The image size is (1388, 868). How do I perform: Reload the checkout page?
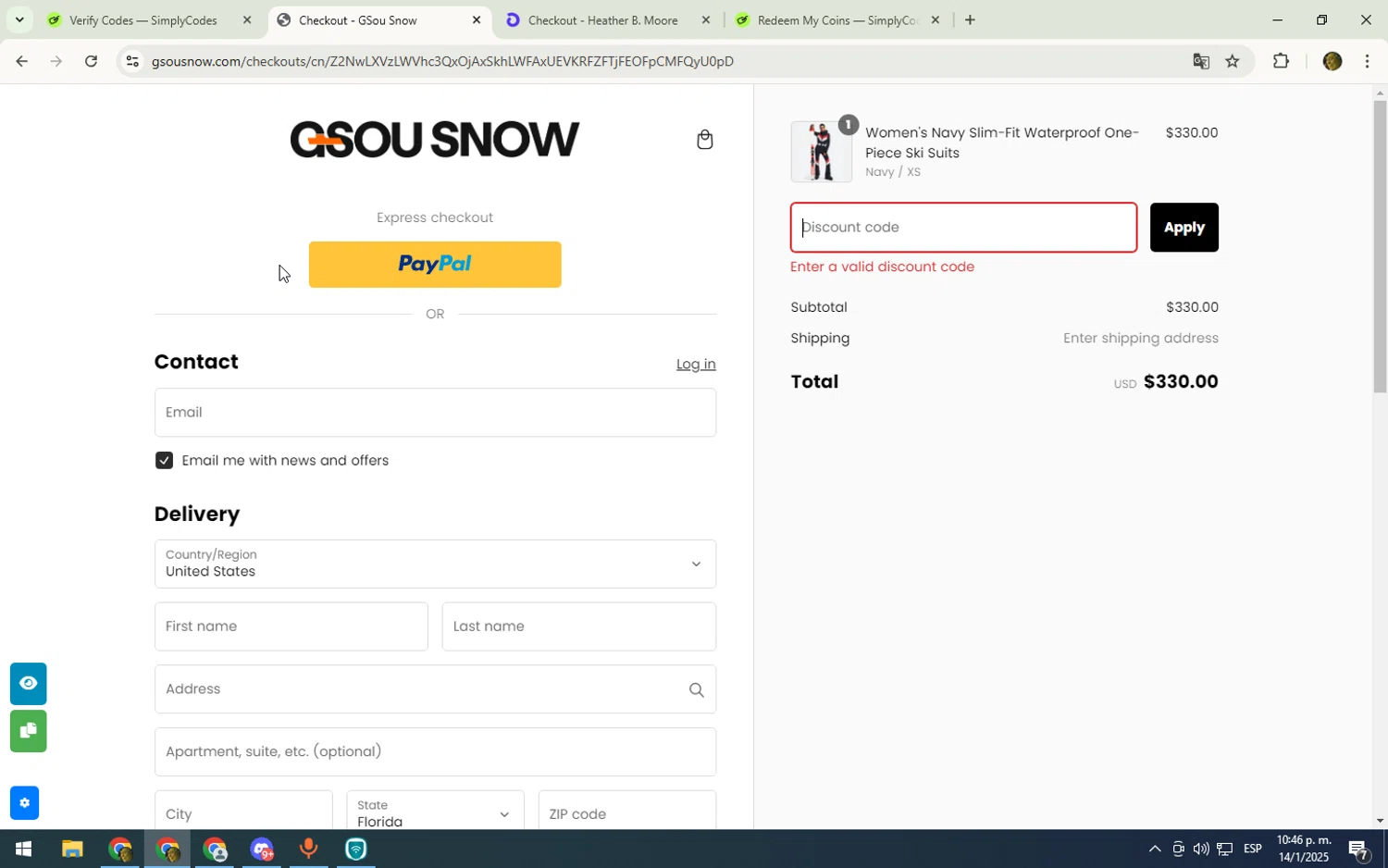point(91,61)
